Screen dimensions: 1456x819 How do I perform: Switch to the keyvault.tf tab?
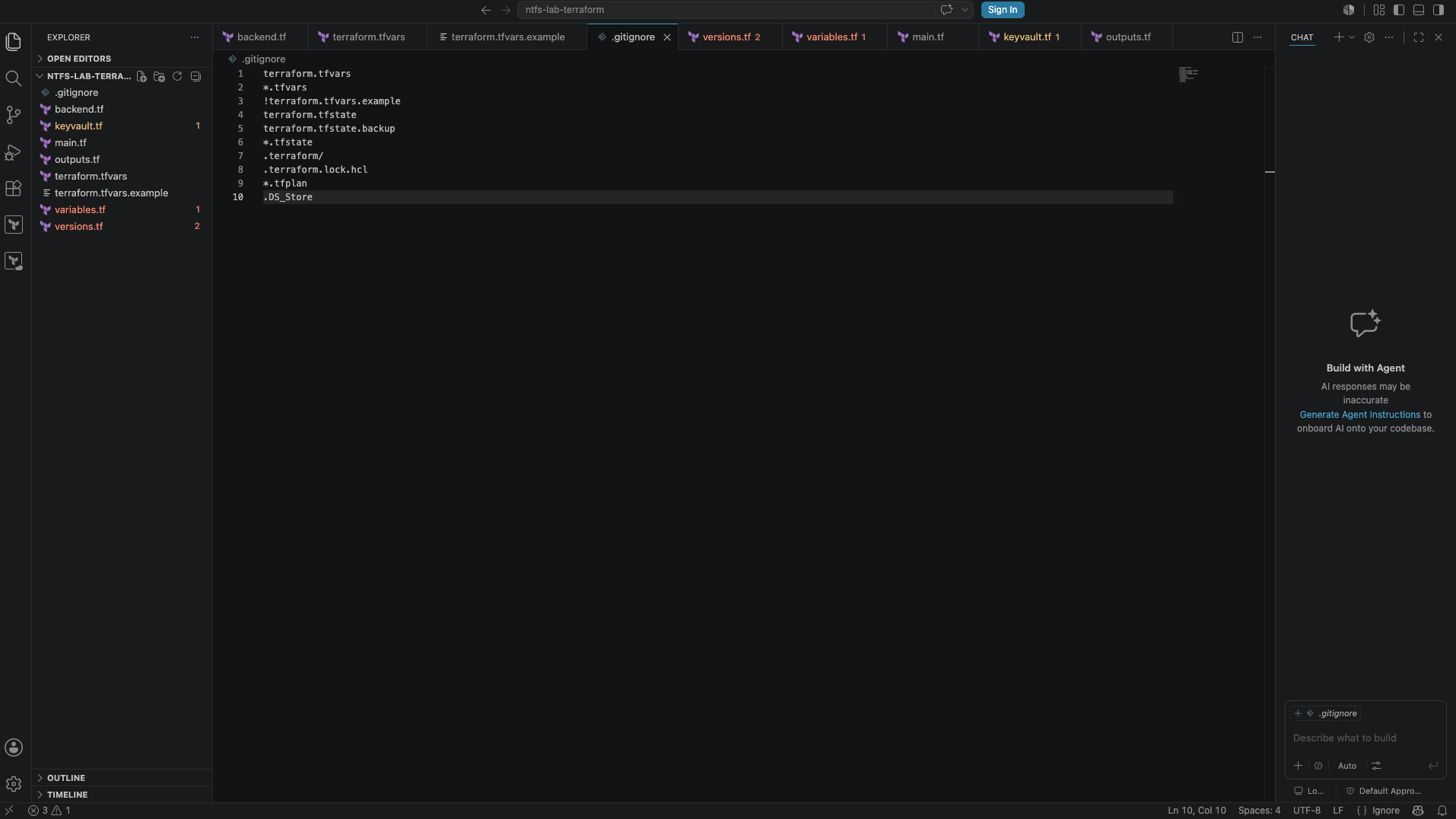point(1031,37)
